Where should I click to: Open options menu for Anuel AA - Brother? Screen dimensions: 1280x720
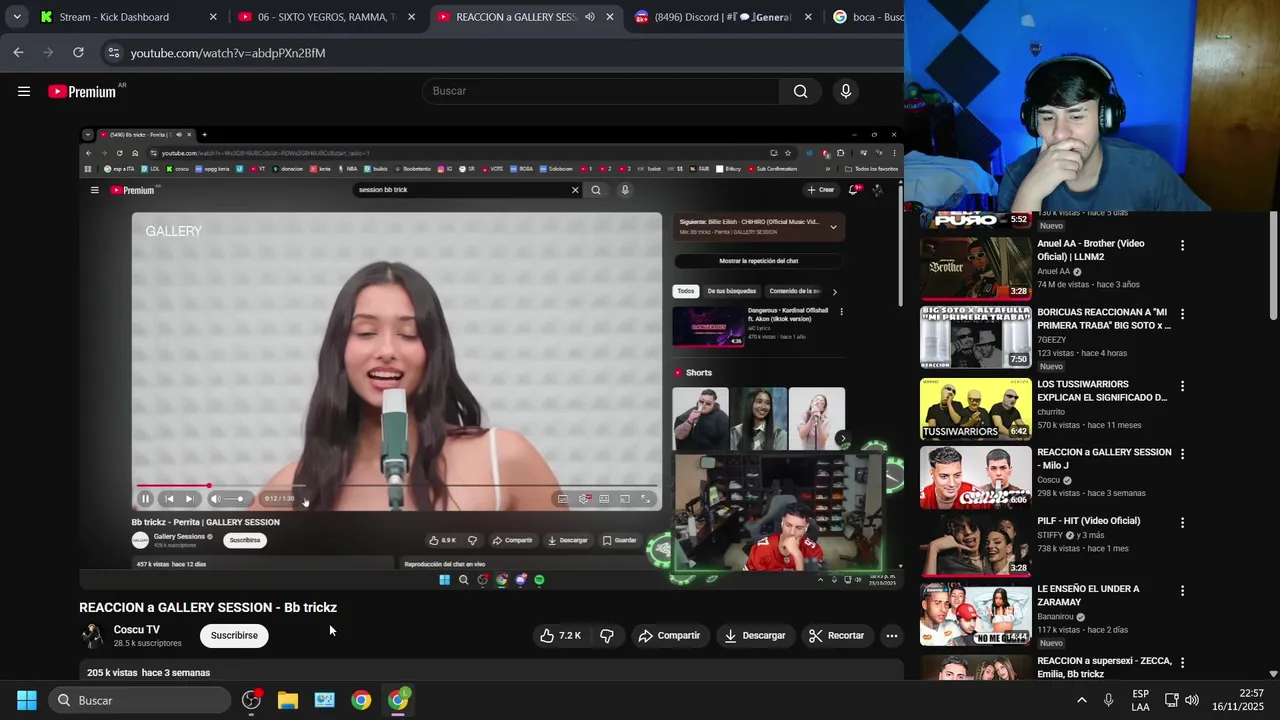(1182, 245)
